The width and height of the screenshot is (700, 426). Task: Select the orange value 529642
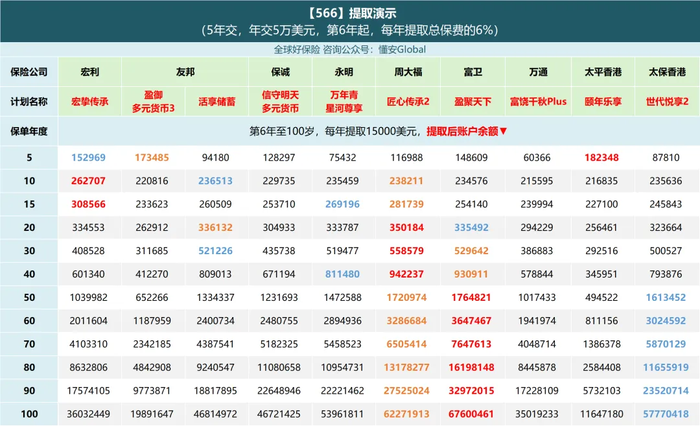[471, 251]
